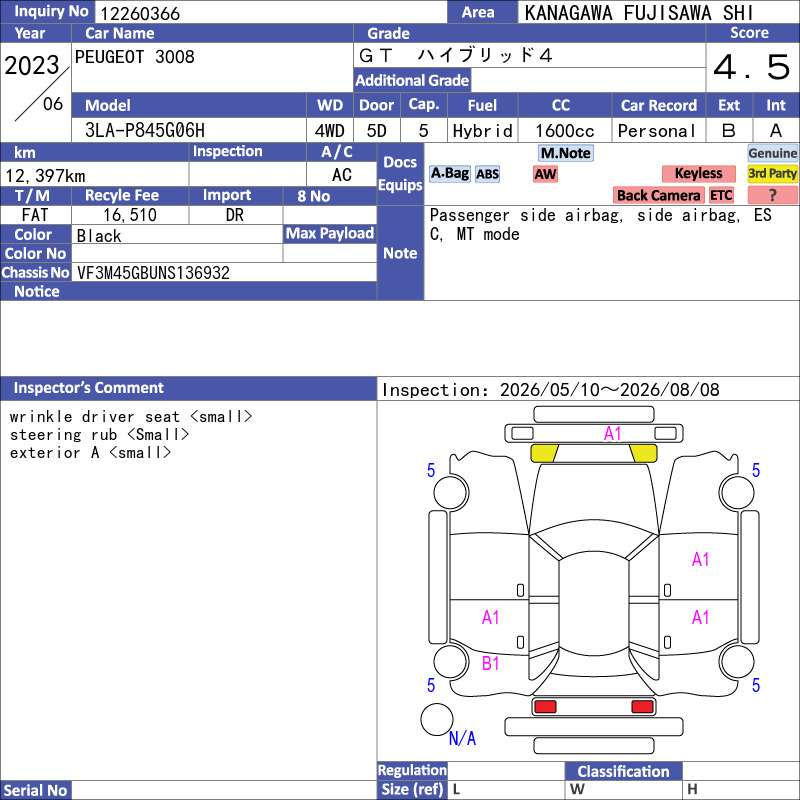800x800 pixels.
Task: Click the Inquiry No value 12260366
Action: tap(140, 13)
